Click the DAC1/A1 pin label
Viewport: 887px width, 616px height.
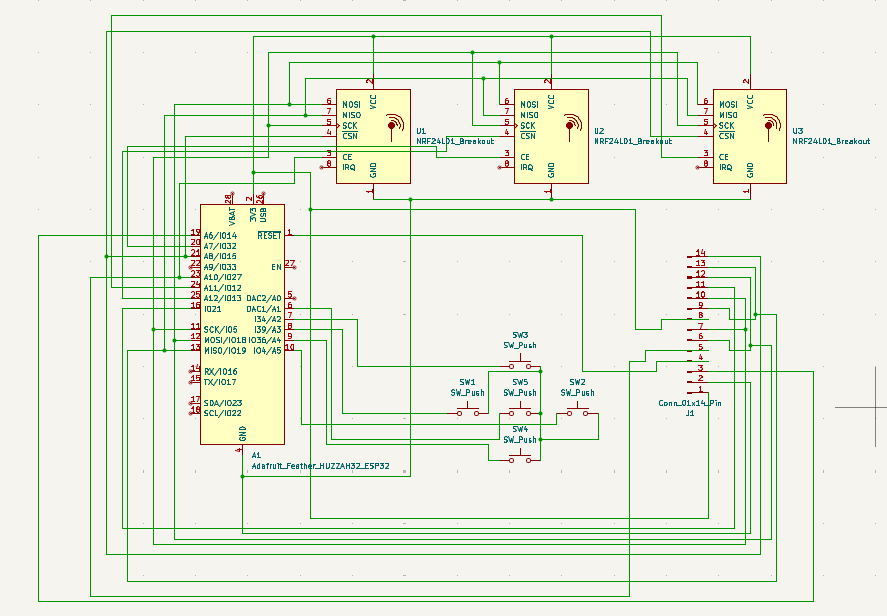pos(264,309)
